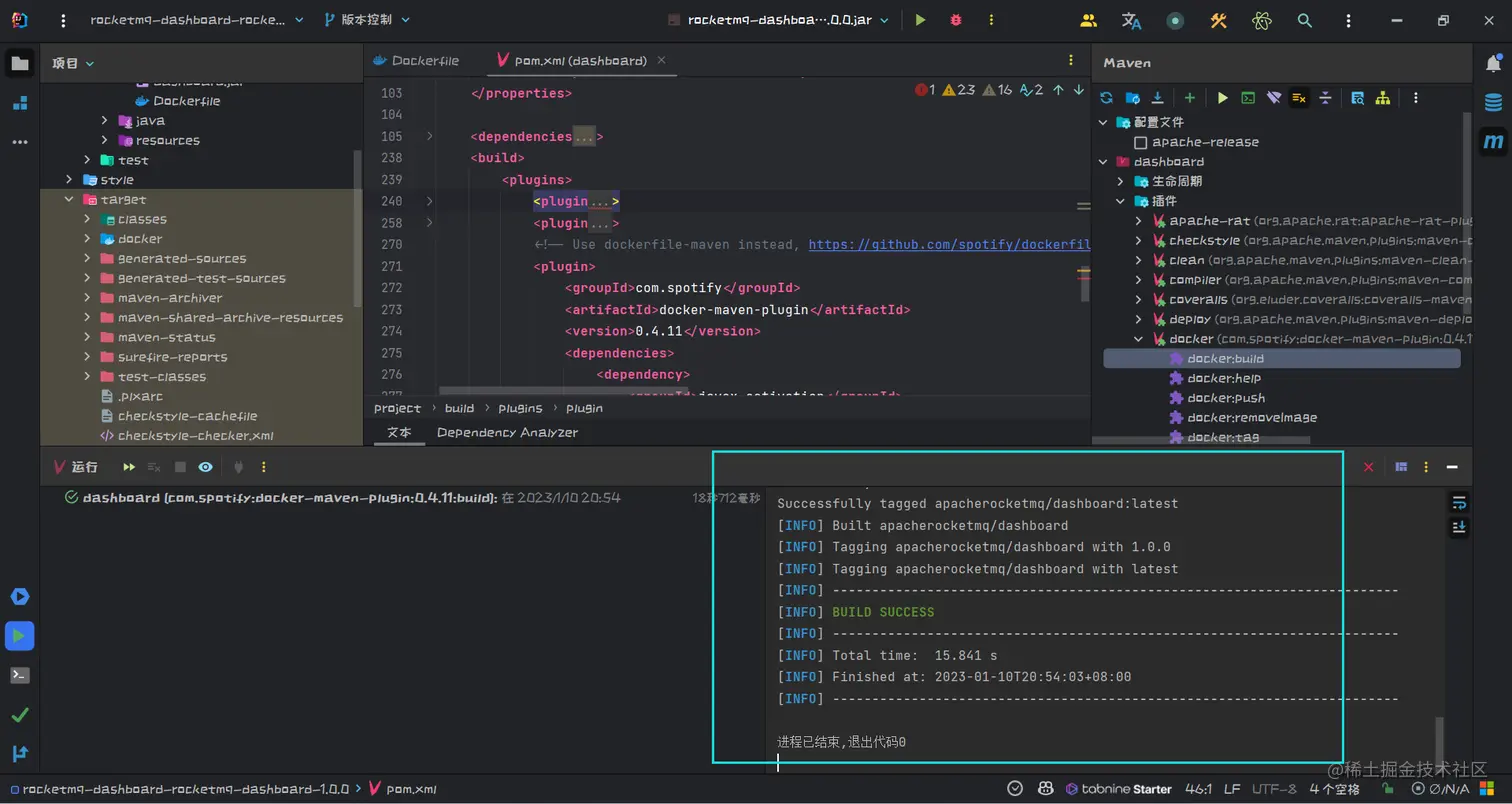Screen dimensions: 1512x804
Task: Click the build breadcrumb in the editor
Action: click(459, 408)
